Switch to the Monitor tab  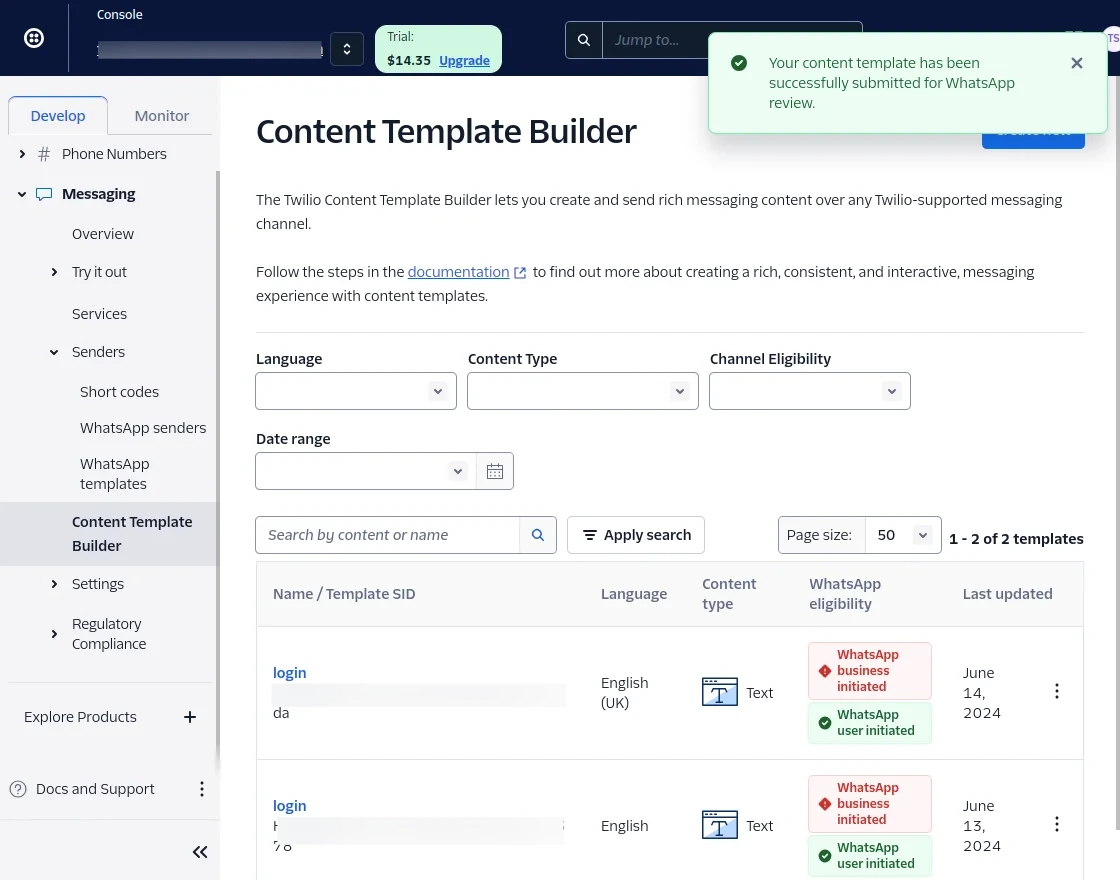coord(161,115)
